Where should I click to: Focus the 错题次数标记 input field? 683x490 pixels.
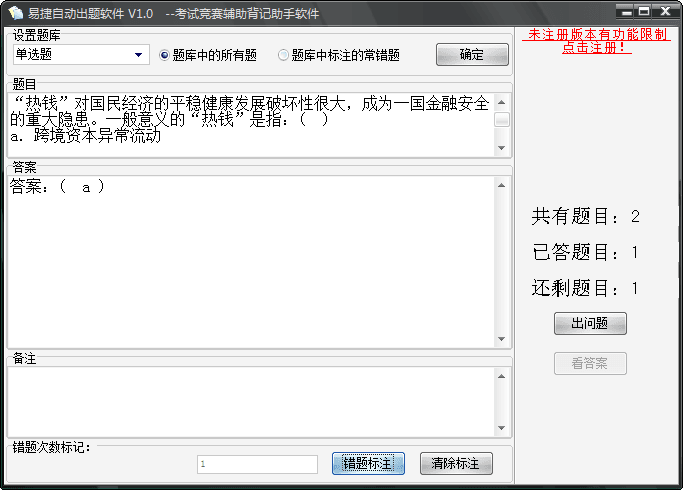click(x=257, y=464)
